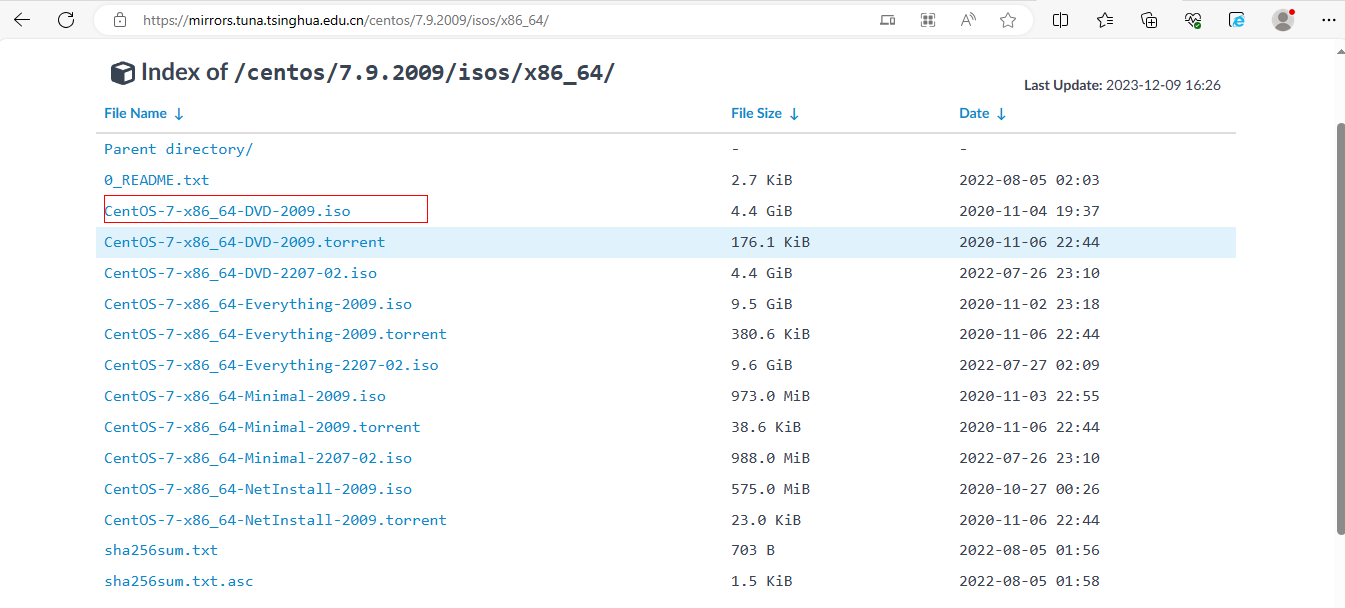This screenshot has height=608, width=1345.
Task: Sort list by File Name
Action: (x=144, y=114)
